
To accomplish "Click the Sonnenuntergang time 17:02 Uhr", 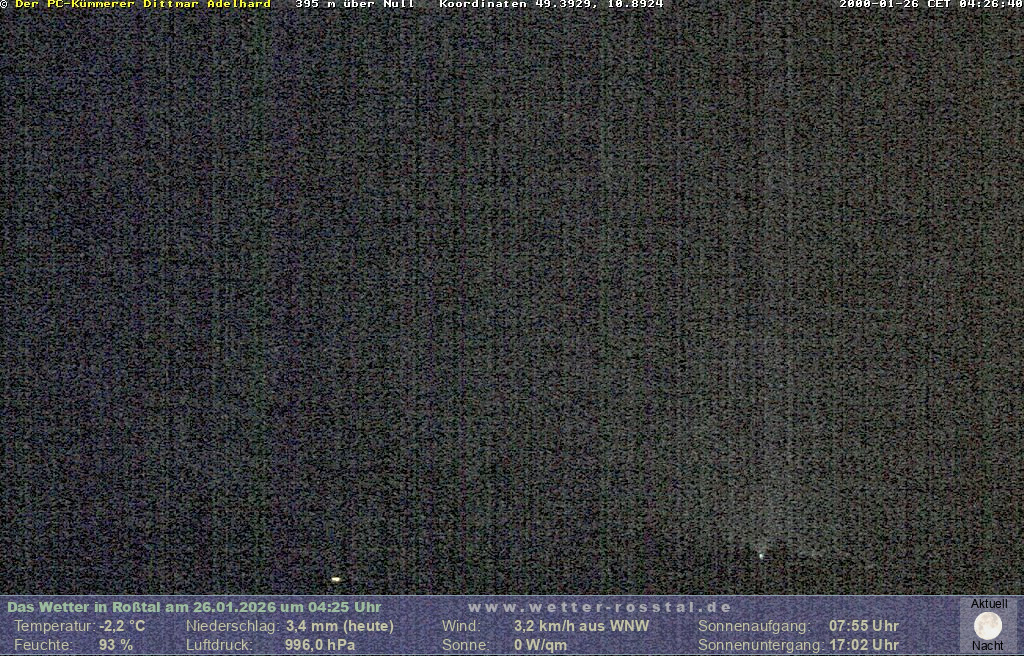I will coord(864,645).
